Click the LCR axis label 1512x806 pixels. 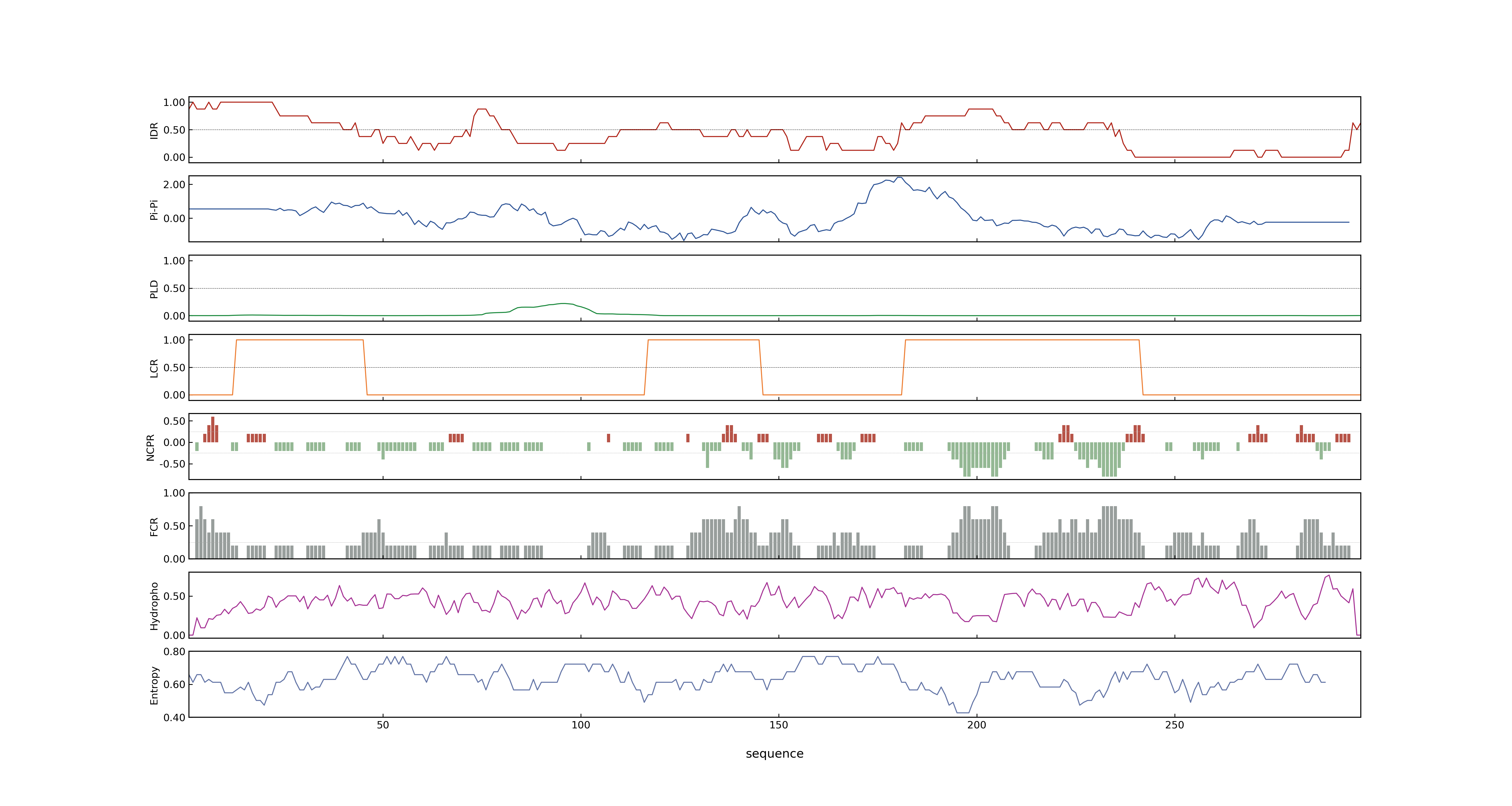(x=154, y=368)
